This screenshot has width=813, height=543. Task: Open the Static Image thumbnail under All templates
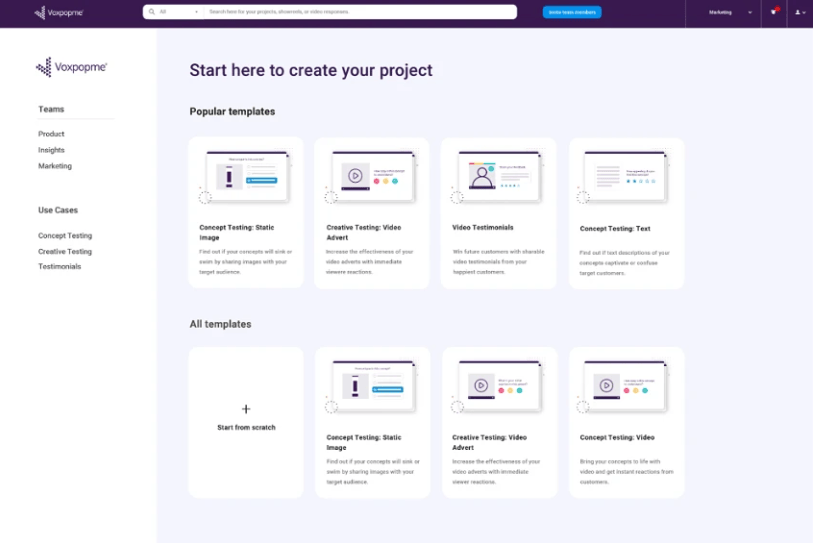[x=372, y=386]
